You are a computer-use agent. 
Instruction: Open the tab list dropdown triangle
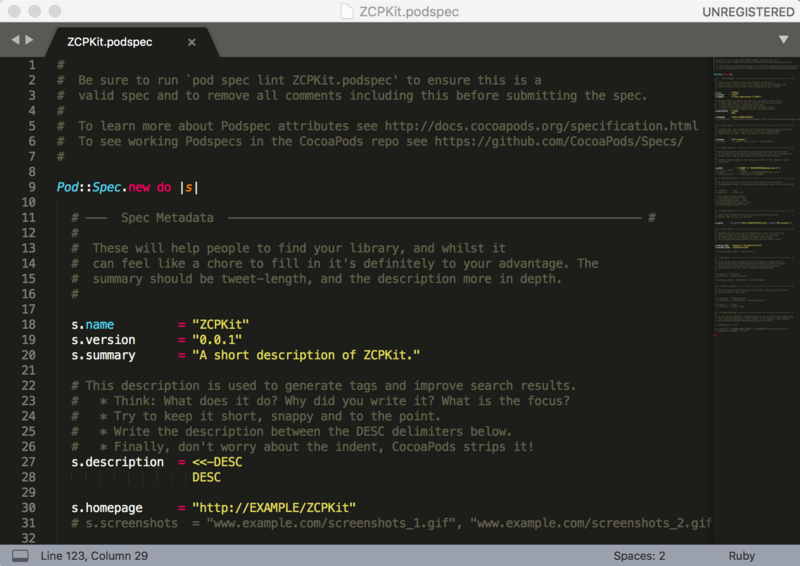pos(783,39)
